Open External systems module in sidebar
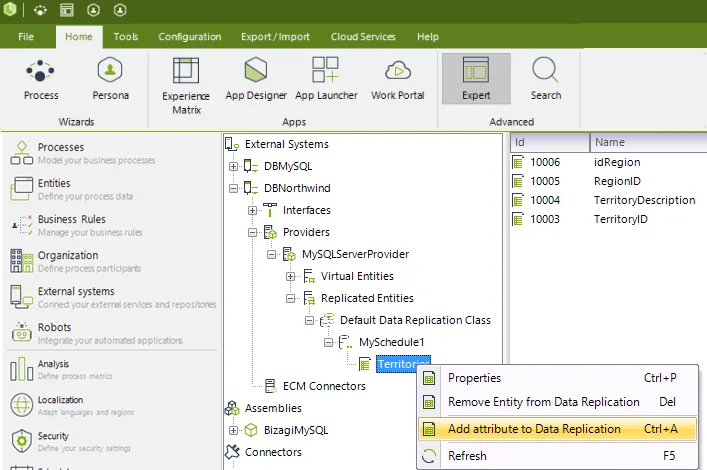 tap(113, 297)
